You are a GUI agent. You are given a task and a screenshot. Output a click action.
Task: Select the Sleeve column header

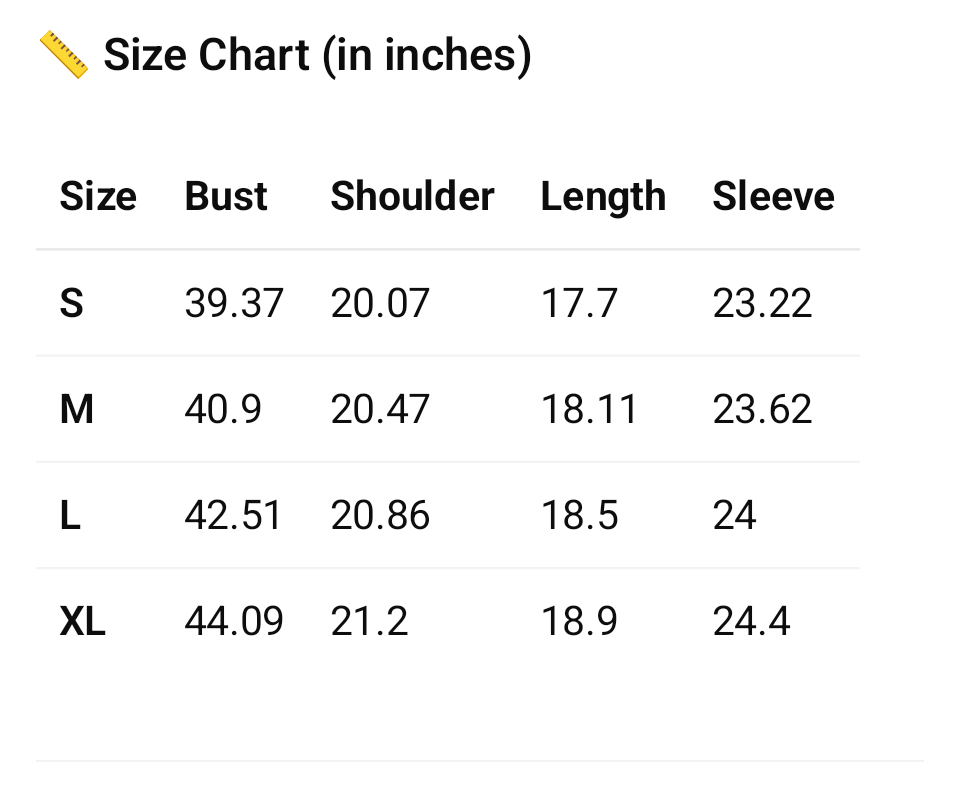773,196
